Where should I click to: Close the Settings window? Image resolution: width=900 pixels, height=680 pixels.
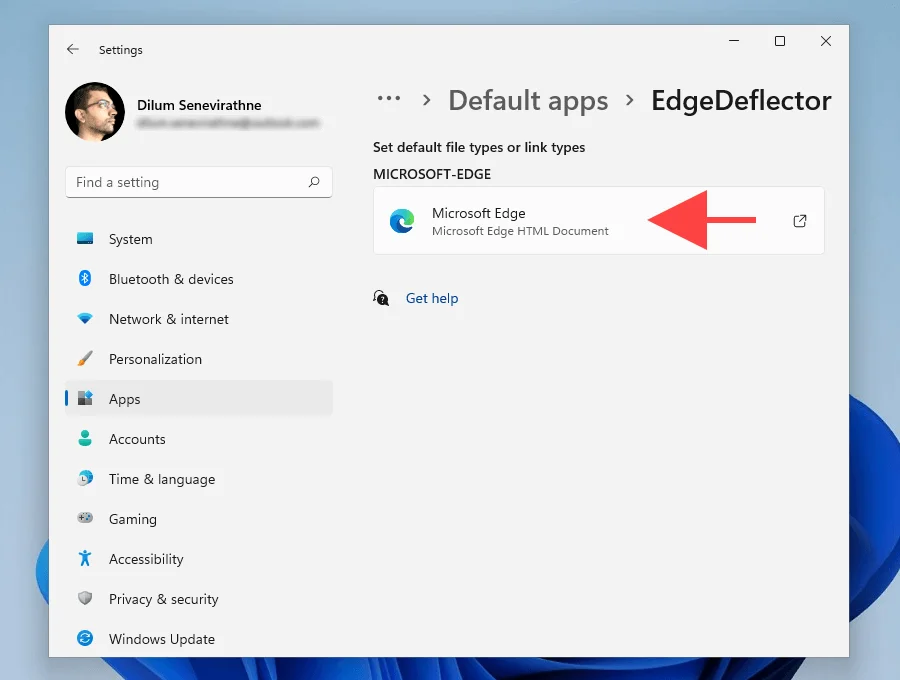point(825,41)
